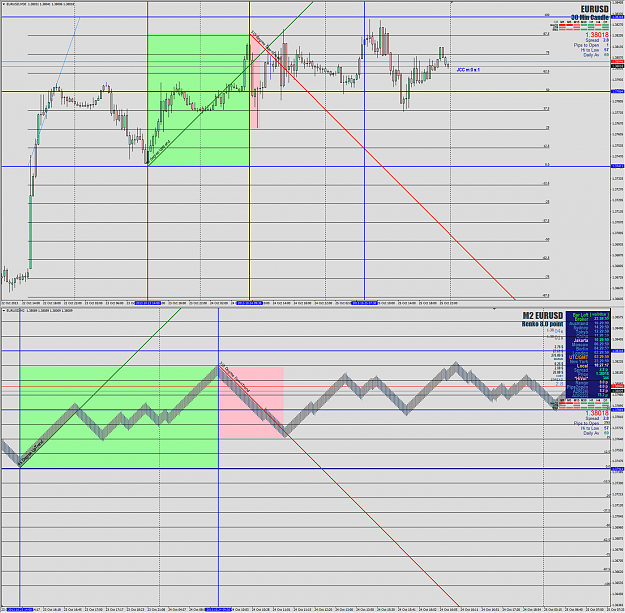The image size is (625, 613).
Task: Open the EURUSD,M2 chart title menu arrow
Action: 4,310
